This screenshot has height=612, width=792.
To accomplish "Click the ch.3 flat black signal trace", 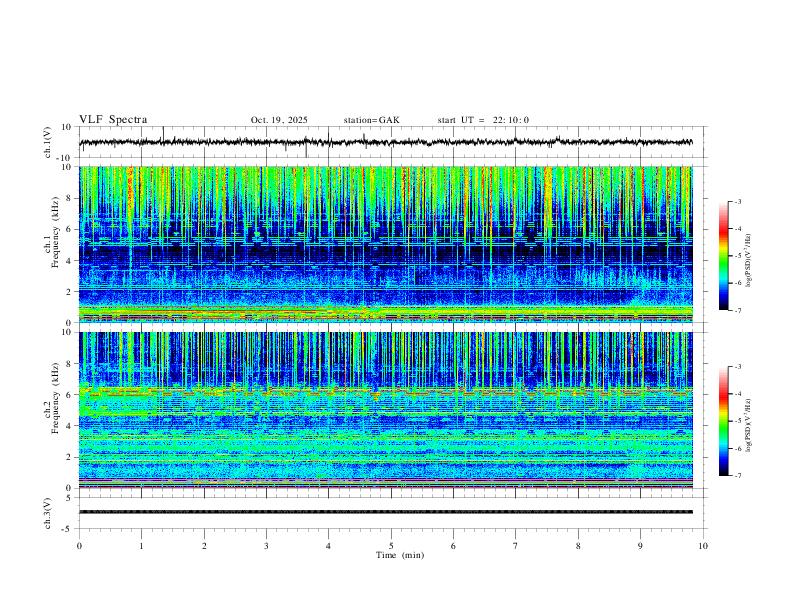I will pyautogui.click(x=386, y=512).
